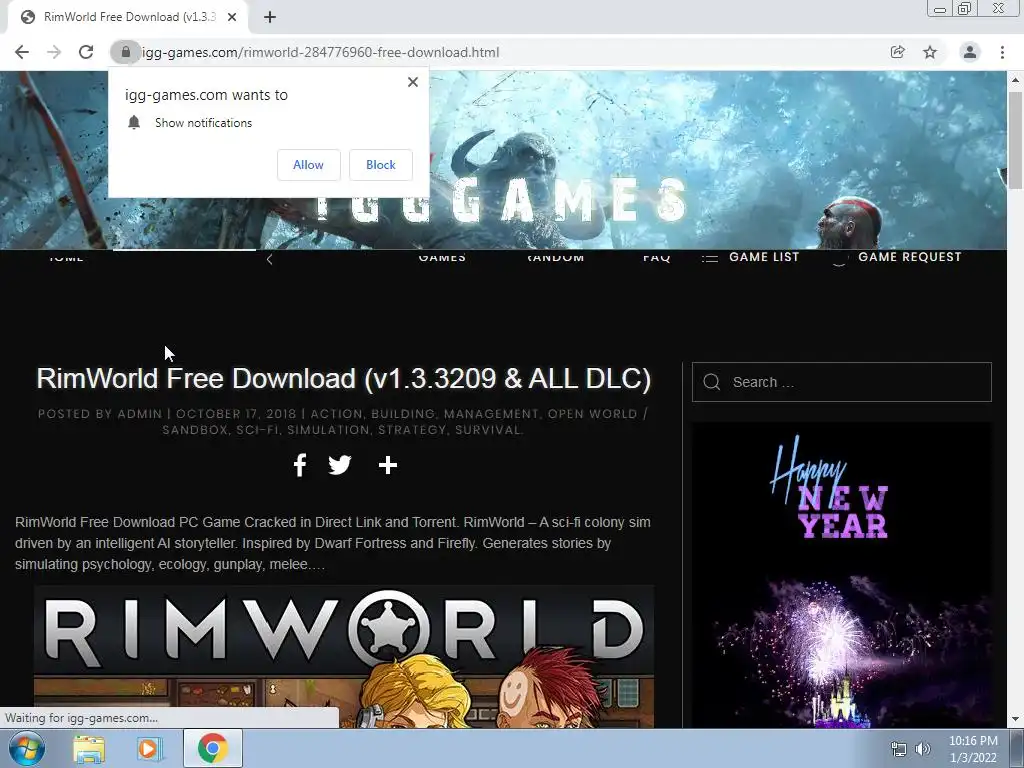Open the media player taskbar icon
This screenshot has width=1024, height=768.
(x=149, y=748)
